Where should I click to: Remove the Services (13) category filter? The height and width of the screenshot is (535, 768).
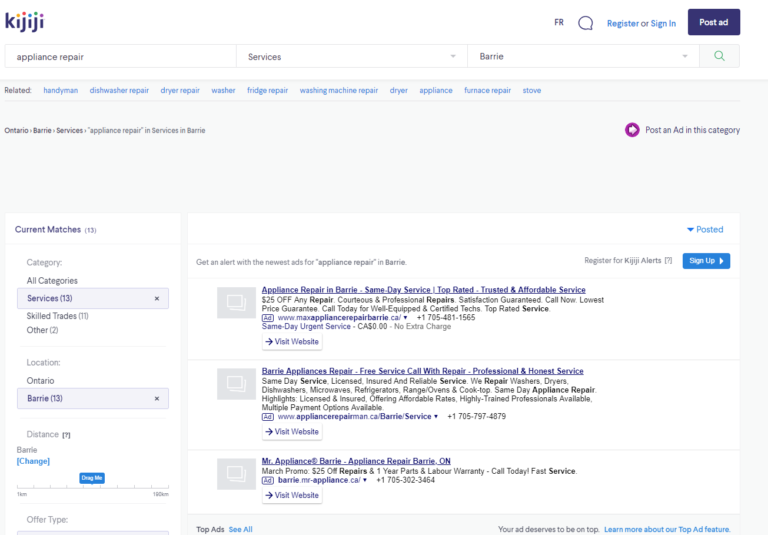click(157, 298)
